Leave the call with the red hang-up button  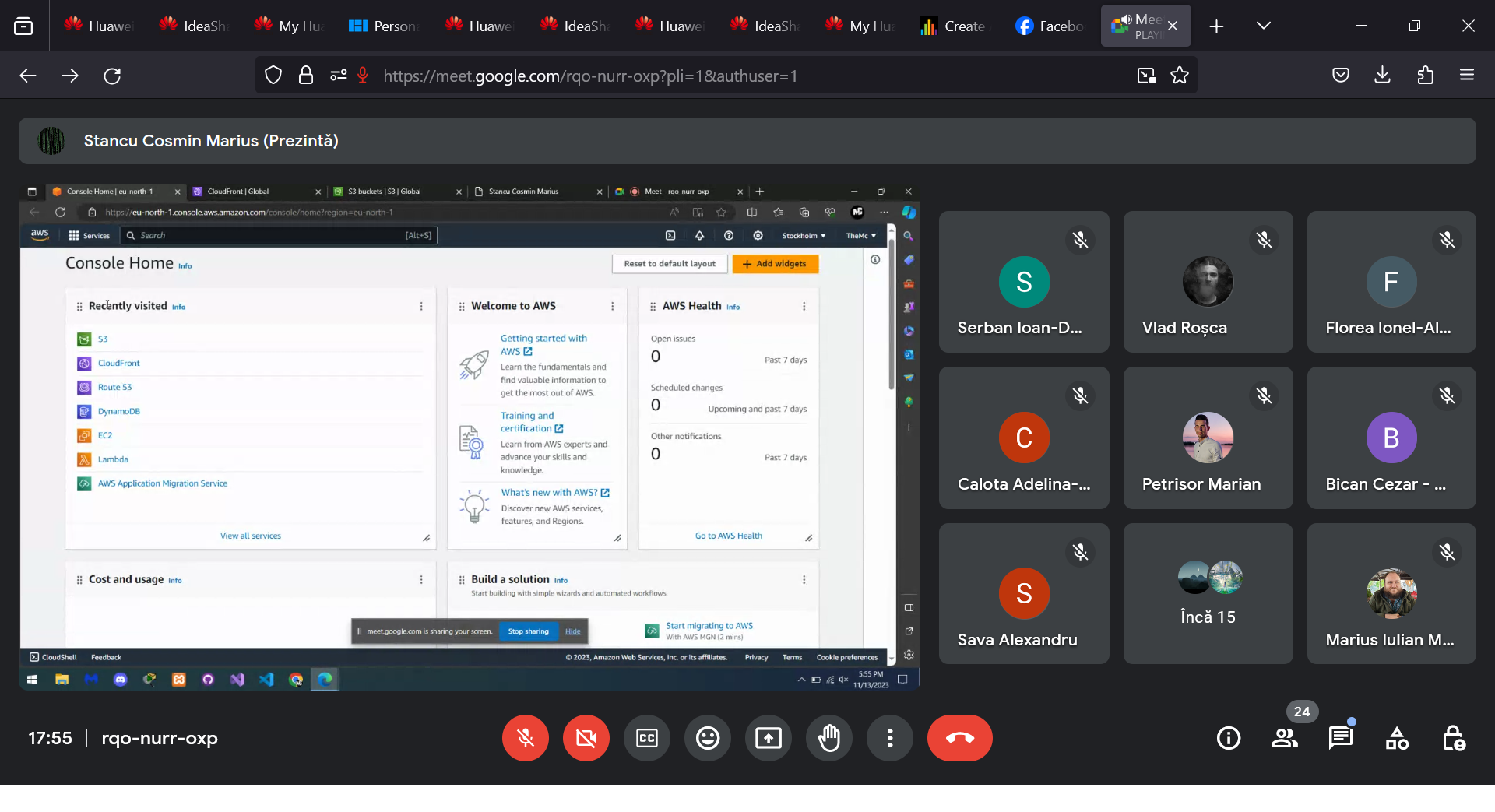point(959,738)
